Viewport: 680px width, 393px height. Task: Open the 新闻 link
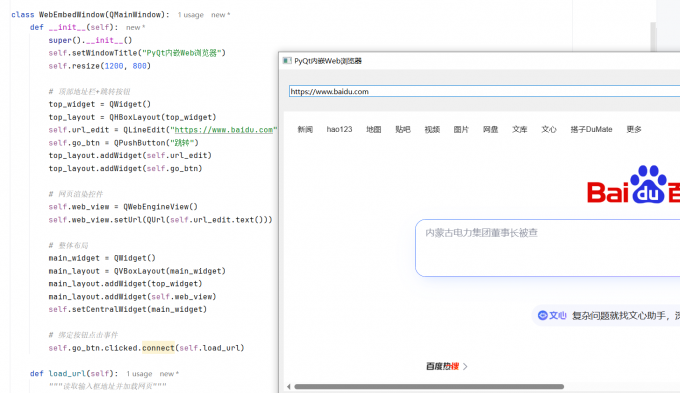click(305, 129)
